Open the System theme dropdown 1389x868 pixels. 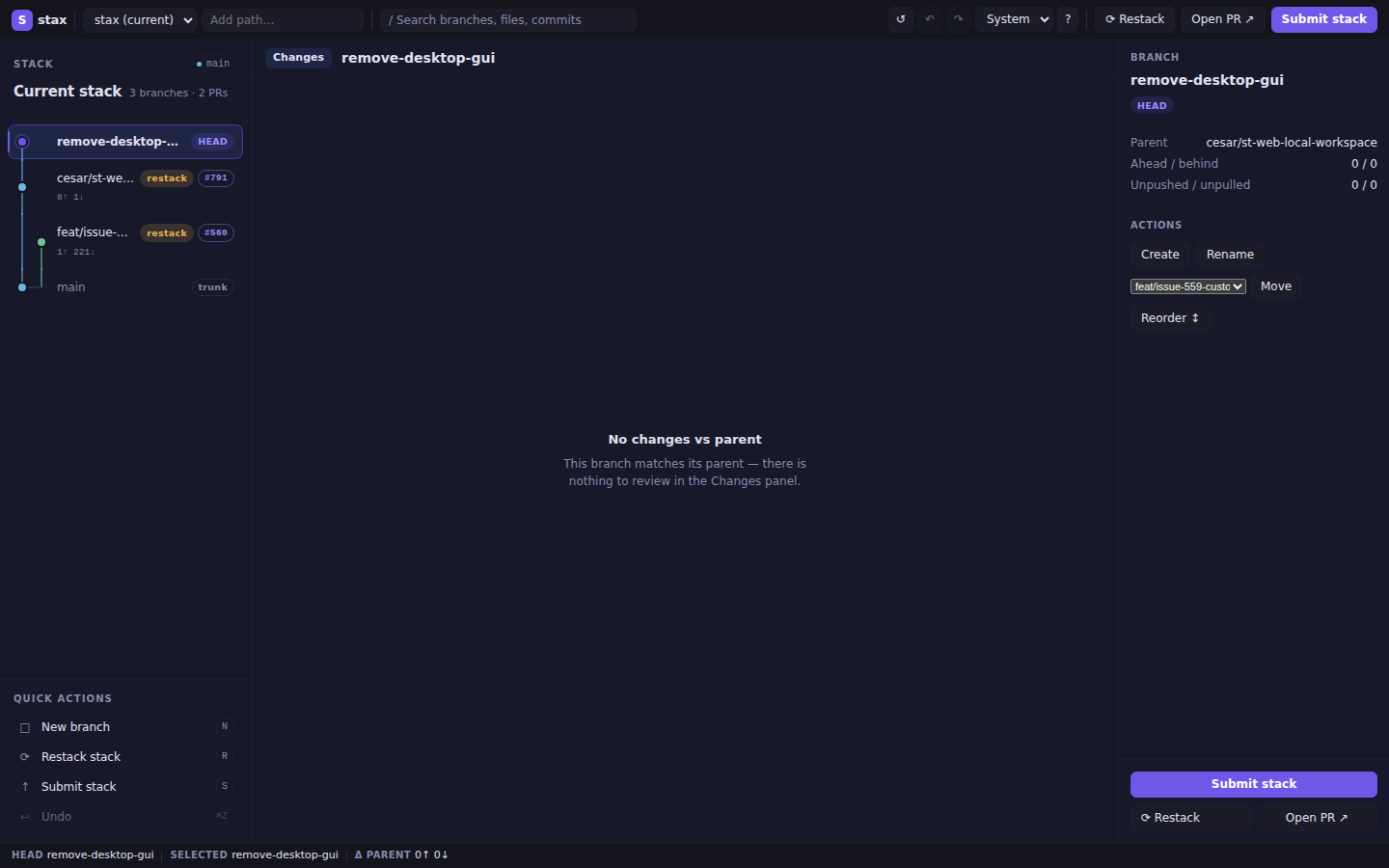[1014, 19]
